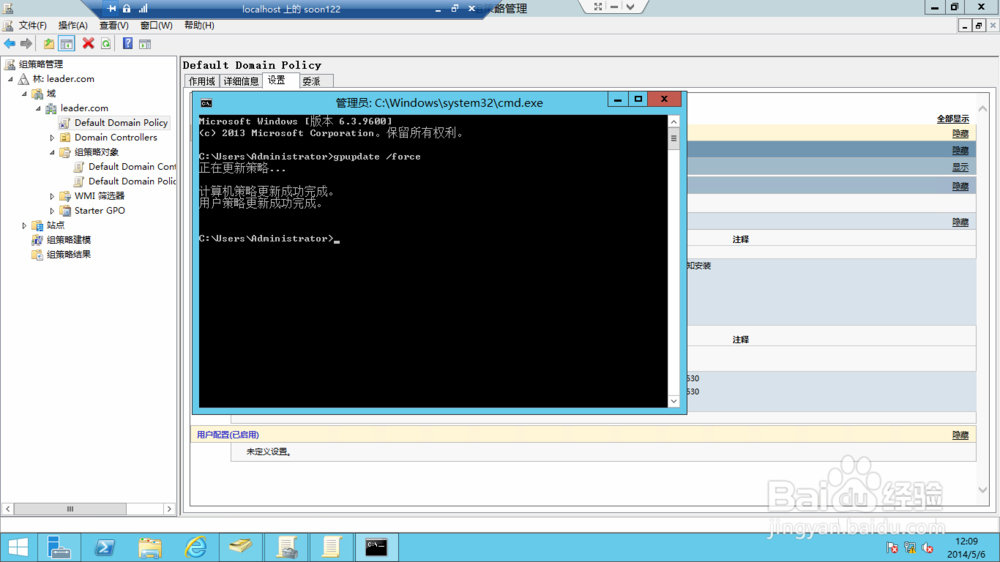Toggle the show/hide action pane icon
This screenshot has width=1000, height=562.
pos(145,44)
